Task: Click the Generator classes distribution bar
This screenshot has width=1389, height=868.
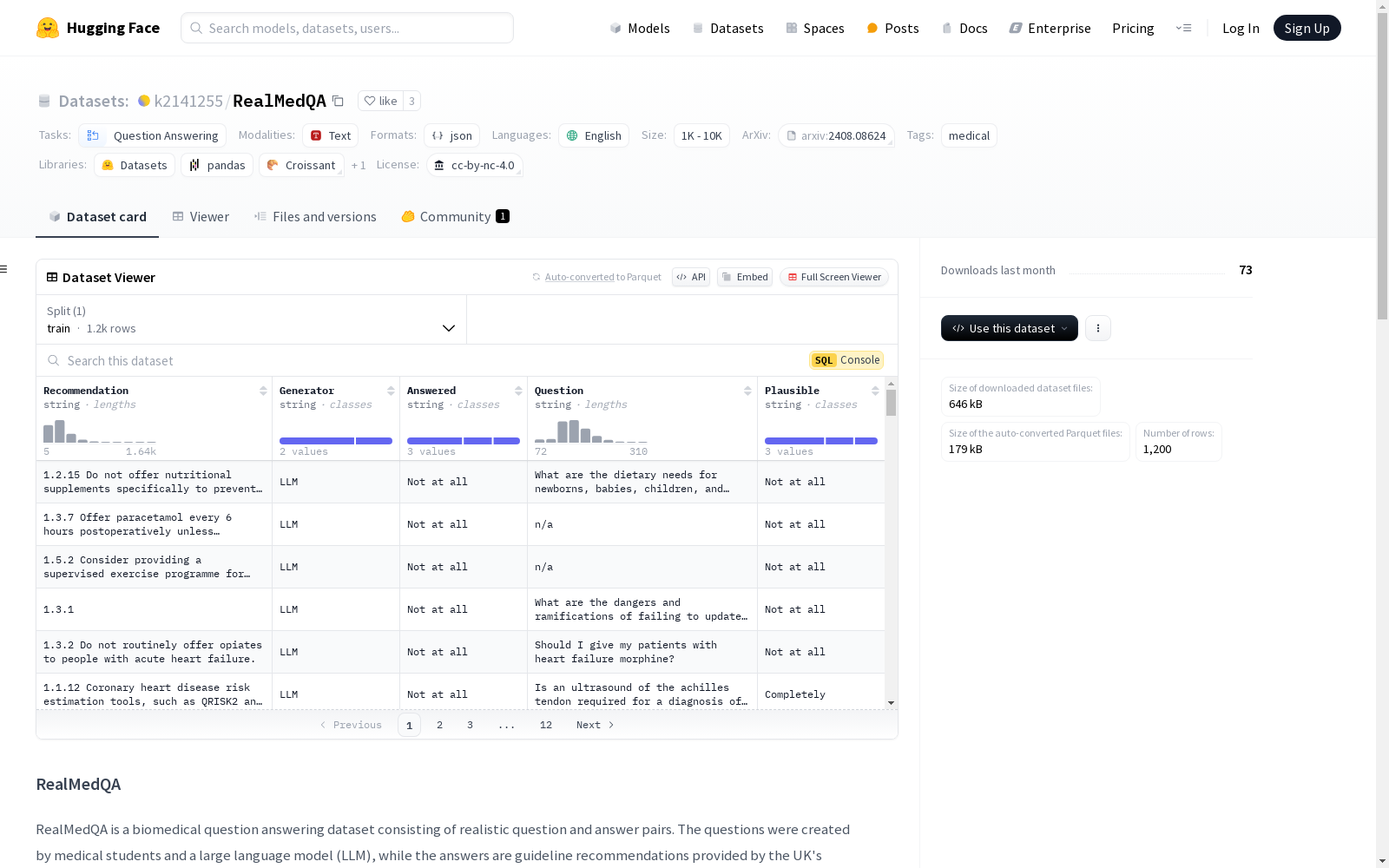Action: [336, 441]
